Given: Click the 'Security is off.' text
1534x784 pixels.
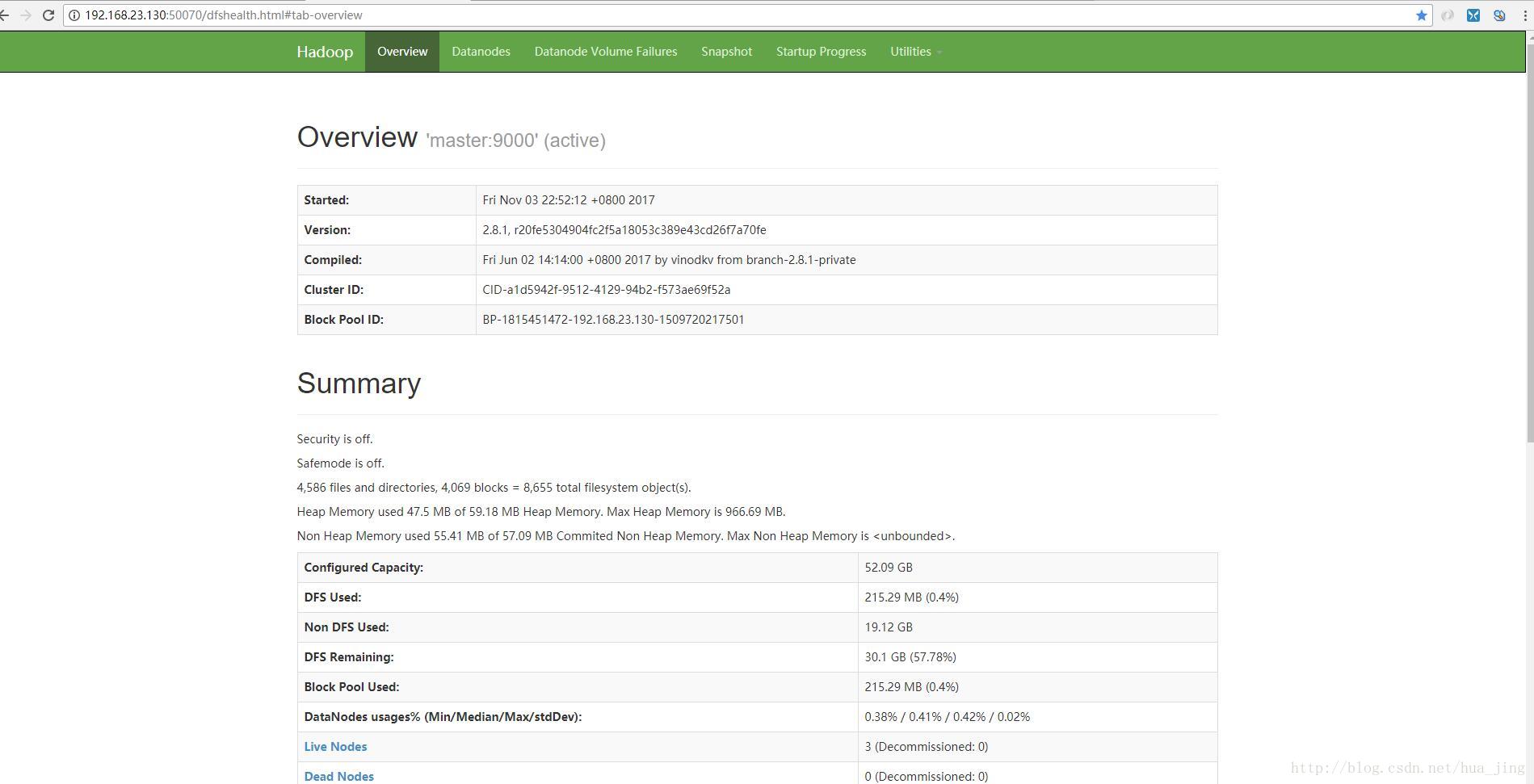Looking at the screenshot, I should coord(334,439).
